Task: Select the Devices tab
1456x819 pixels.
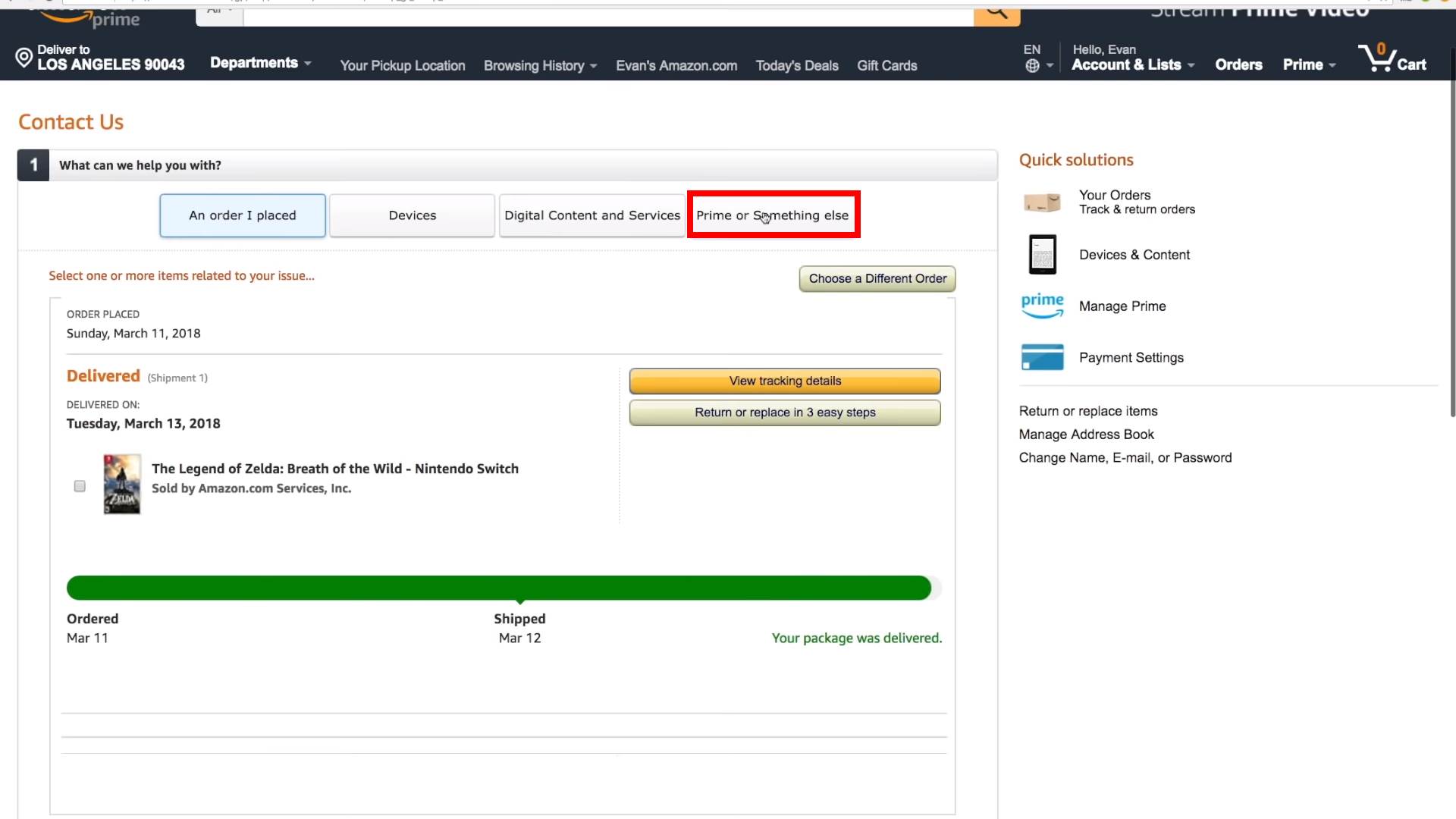Action: coord(412,215)
